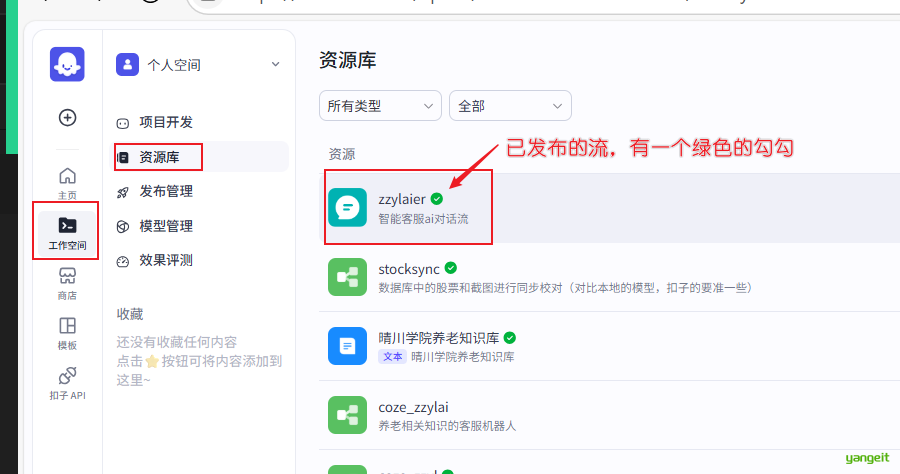900x474 pixels.
Task: Click the 文本 tag label
Action: tap(393, 356)
